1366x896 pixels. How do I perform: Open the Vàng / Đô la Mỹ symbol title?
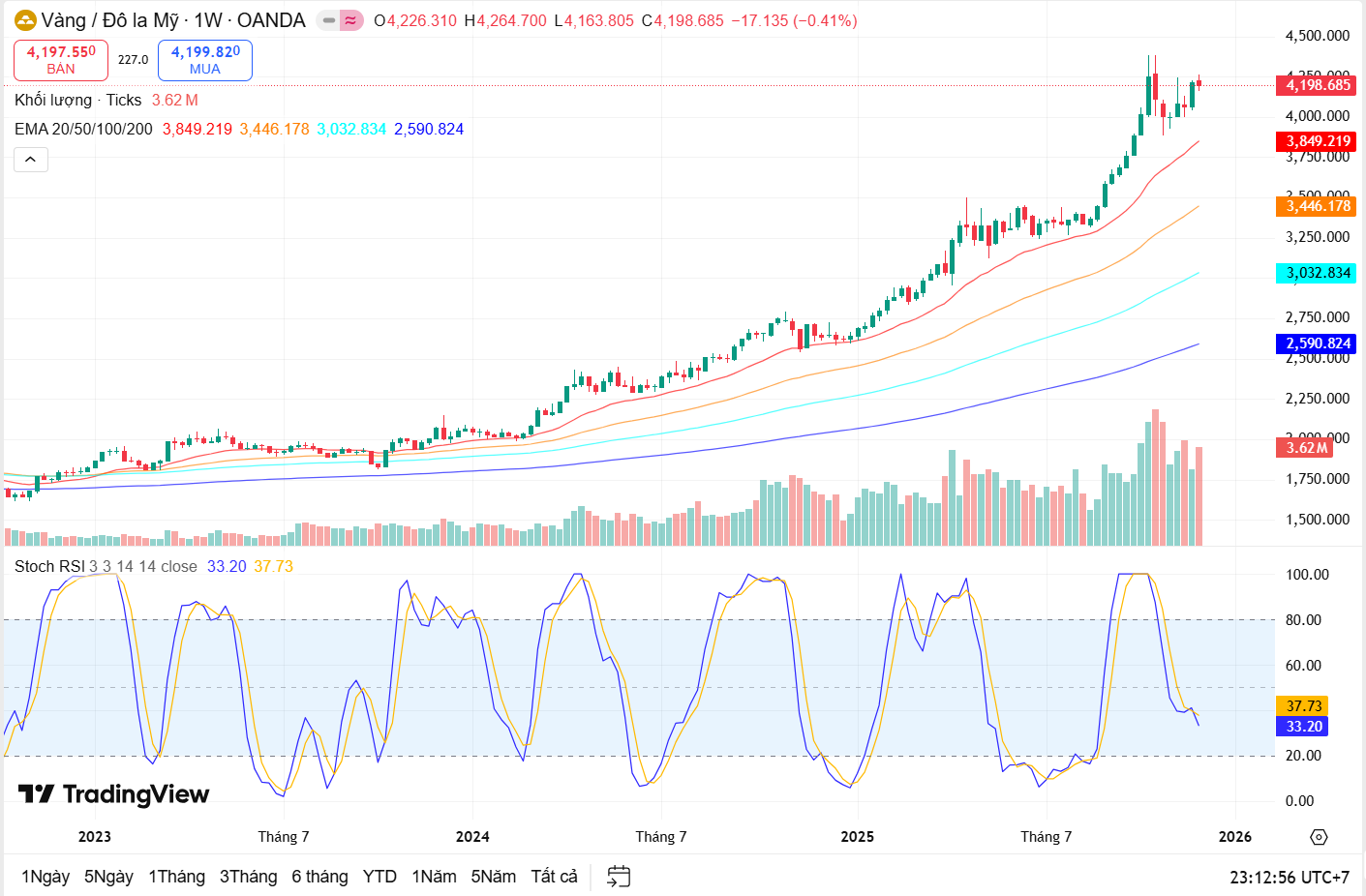pyautogui.click(x=173, y=20)
